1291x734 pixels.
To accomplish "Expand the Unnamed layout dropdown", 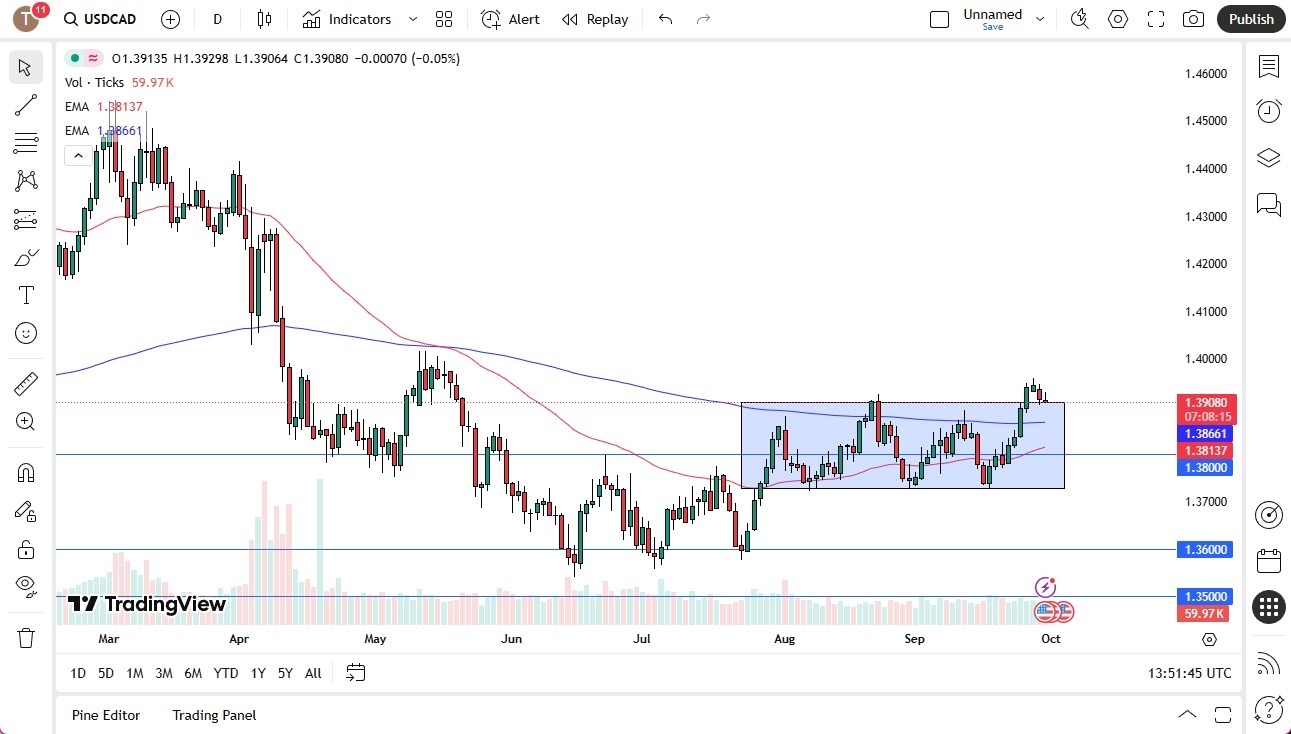I will 1040,18.
